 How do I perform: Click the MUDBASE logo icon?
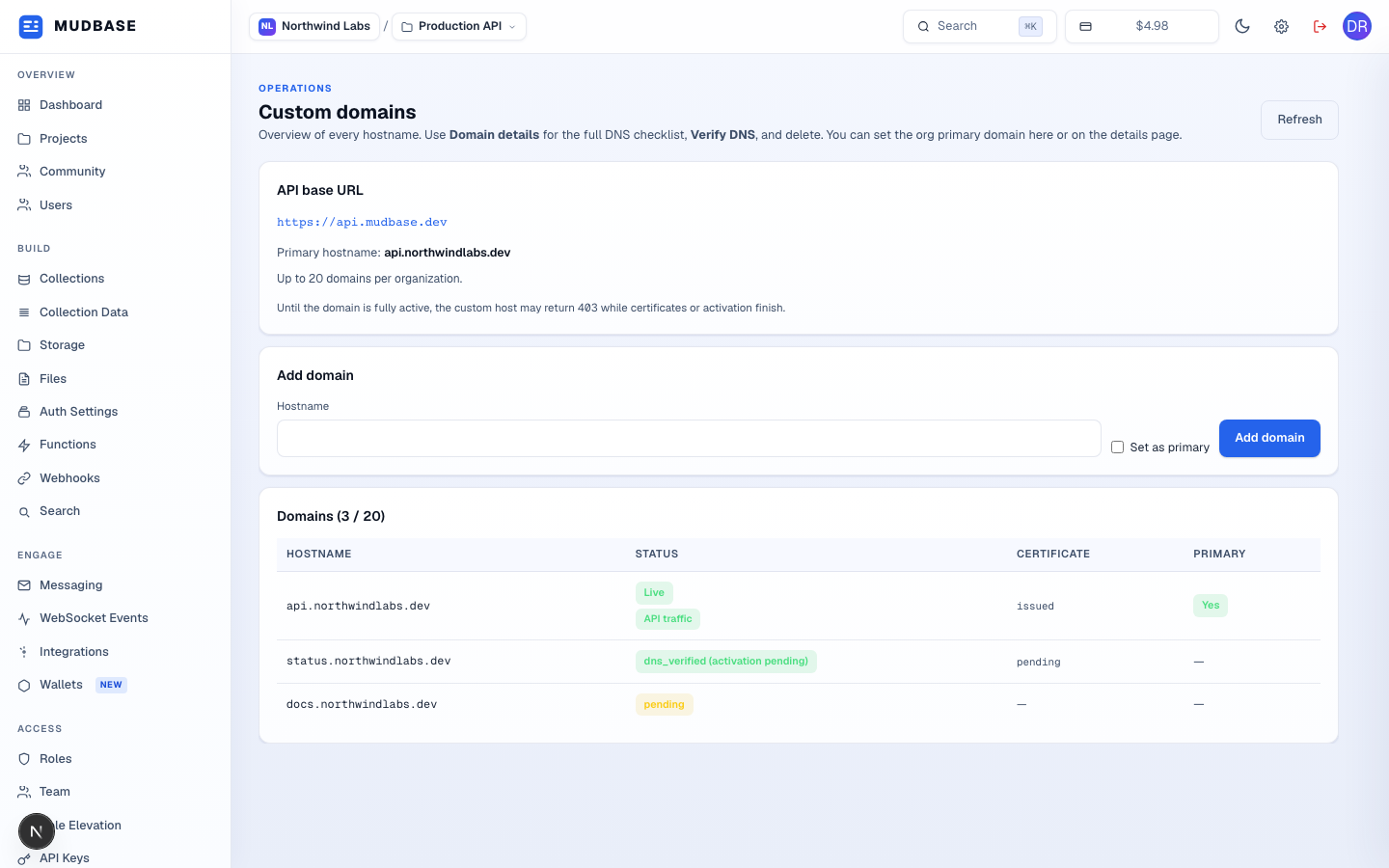(x=31, y=26)
